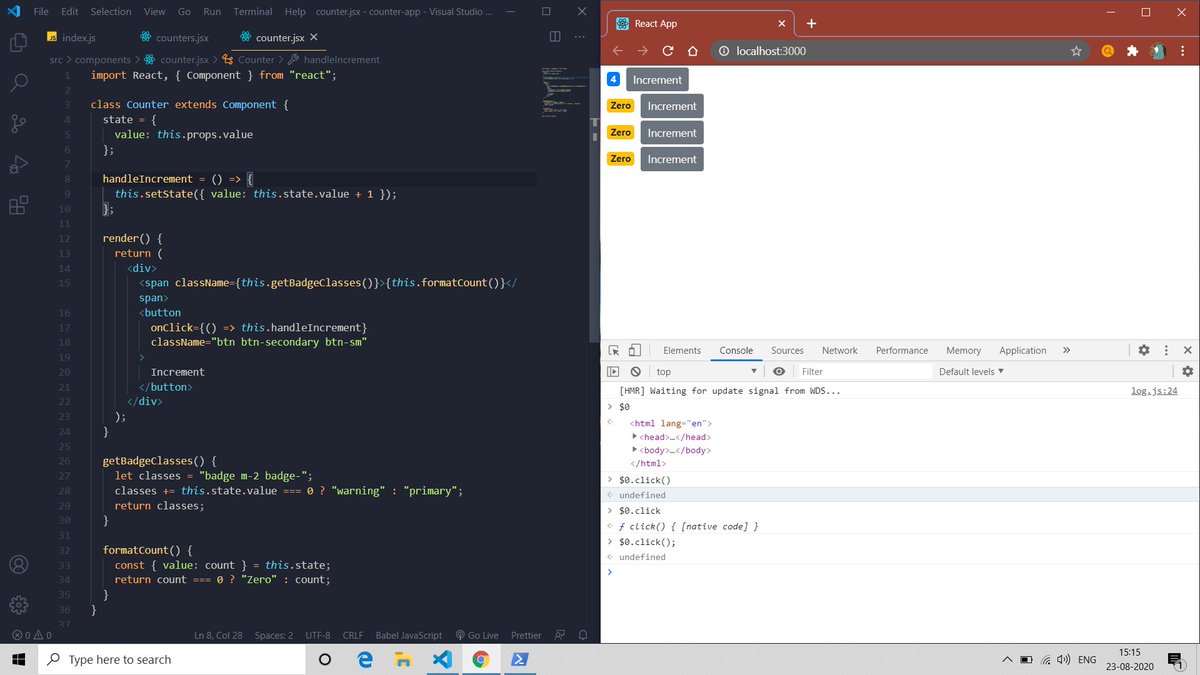Viewport: 1200px width, 675px height.
Task: Open the File menu in VS Code
Action: 40,11
